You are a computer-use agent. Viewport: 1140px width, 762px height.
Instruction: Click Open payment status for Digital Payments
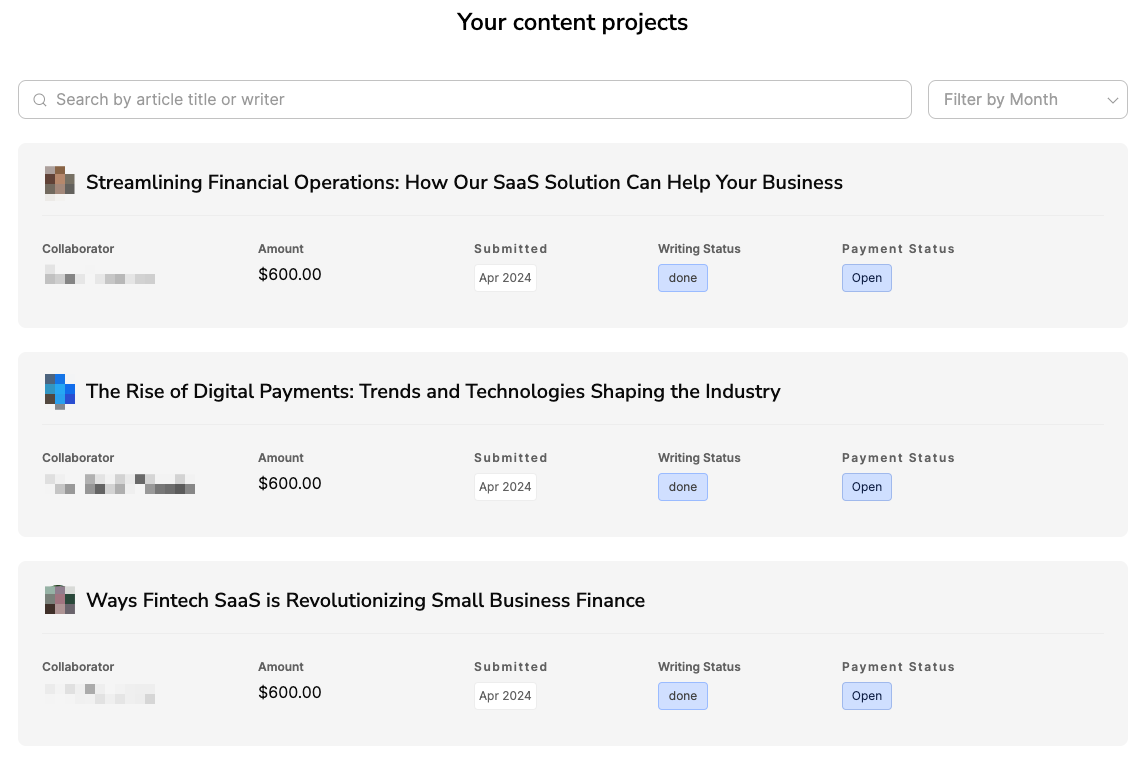click(x=867, y=487)
